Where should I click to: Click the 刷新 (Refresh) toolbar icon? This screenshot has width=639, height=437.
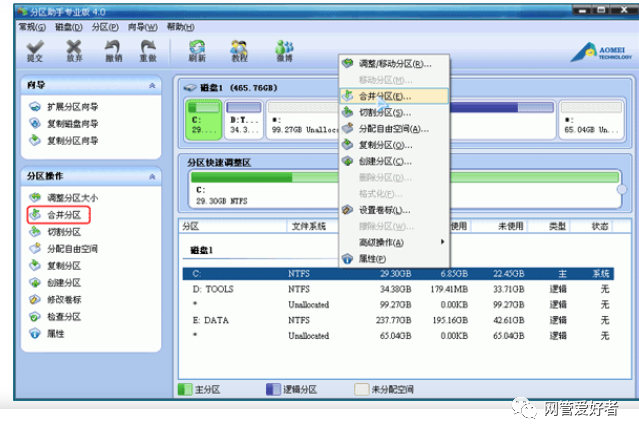[197, 50]
